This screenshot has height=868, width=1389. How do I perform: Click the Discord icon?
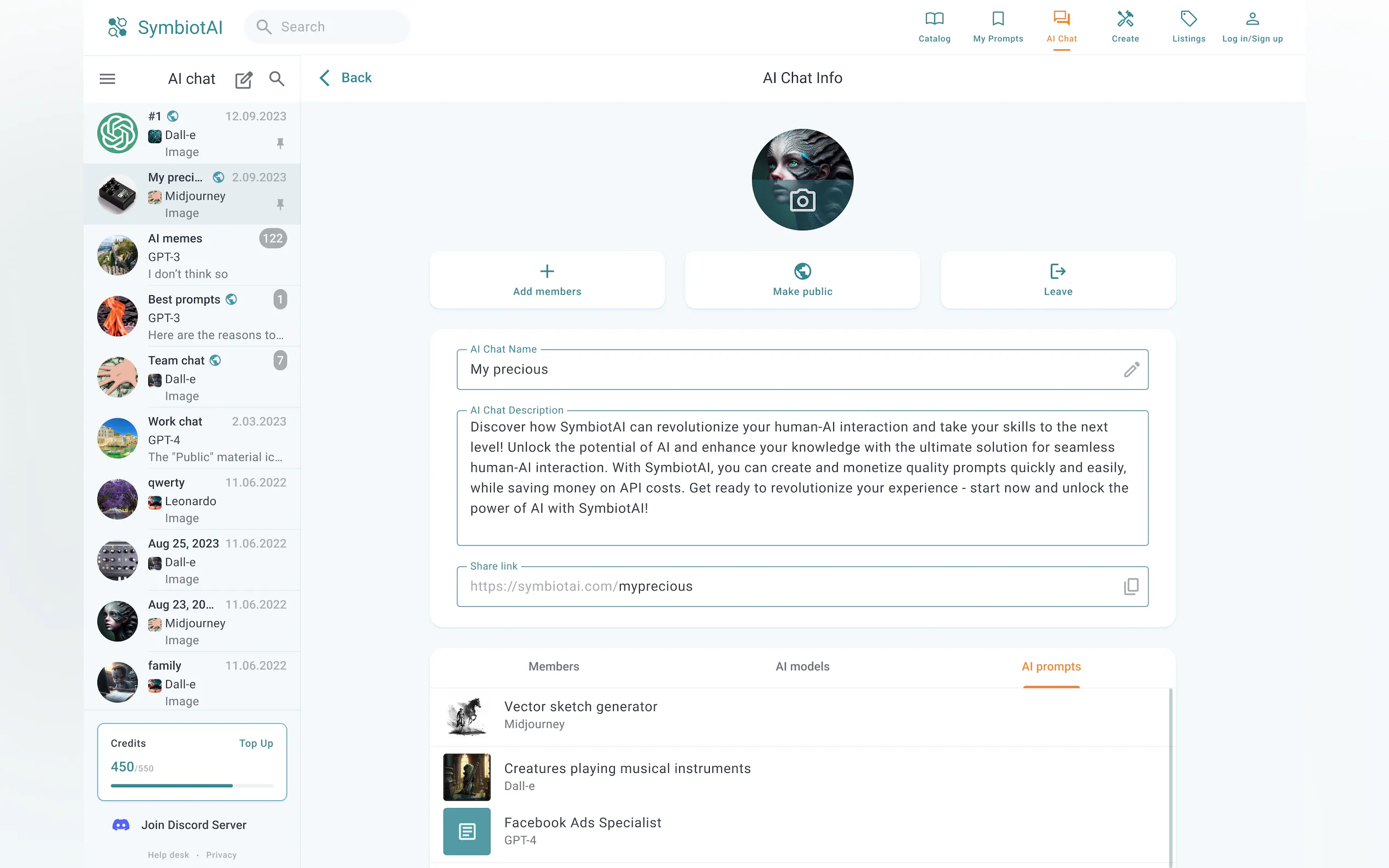click(121, 825)
